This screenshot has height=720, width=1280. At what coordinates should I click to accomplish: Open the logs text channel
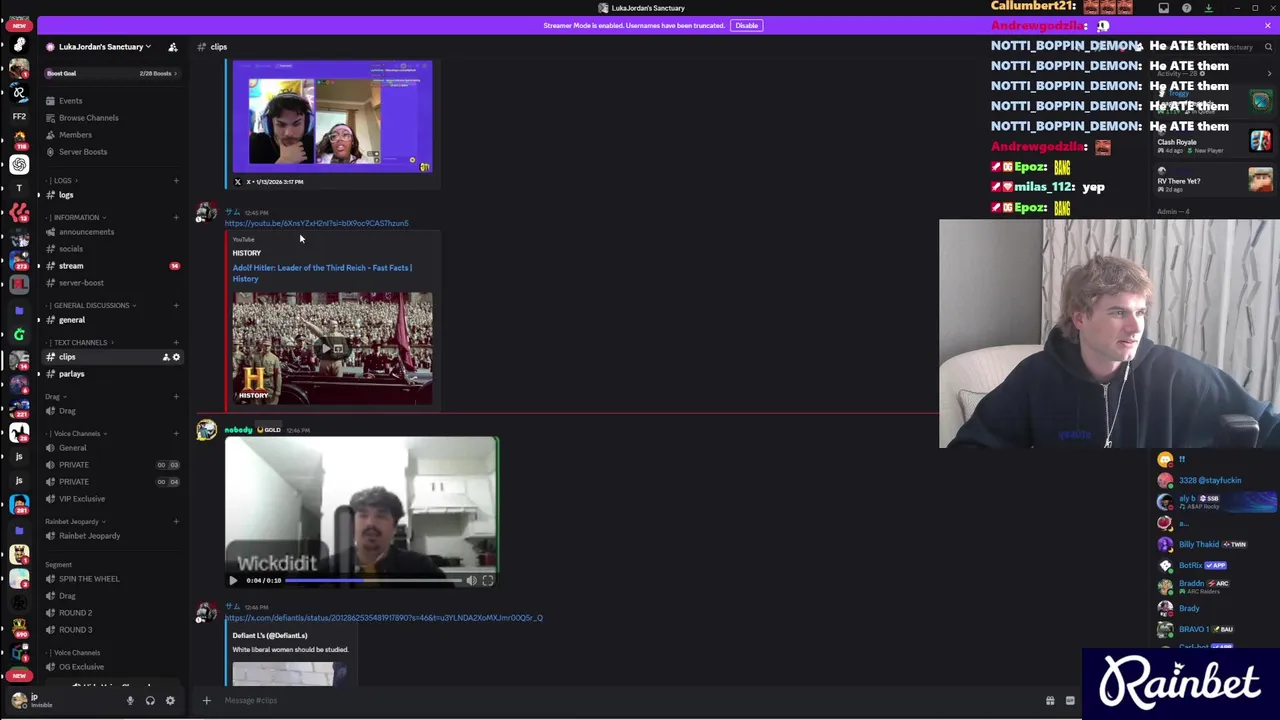(66, 195)
